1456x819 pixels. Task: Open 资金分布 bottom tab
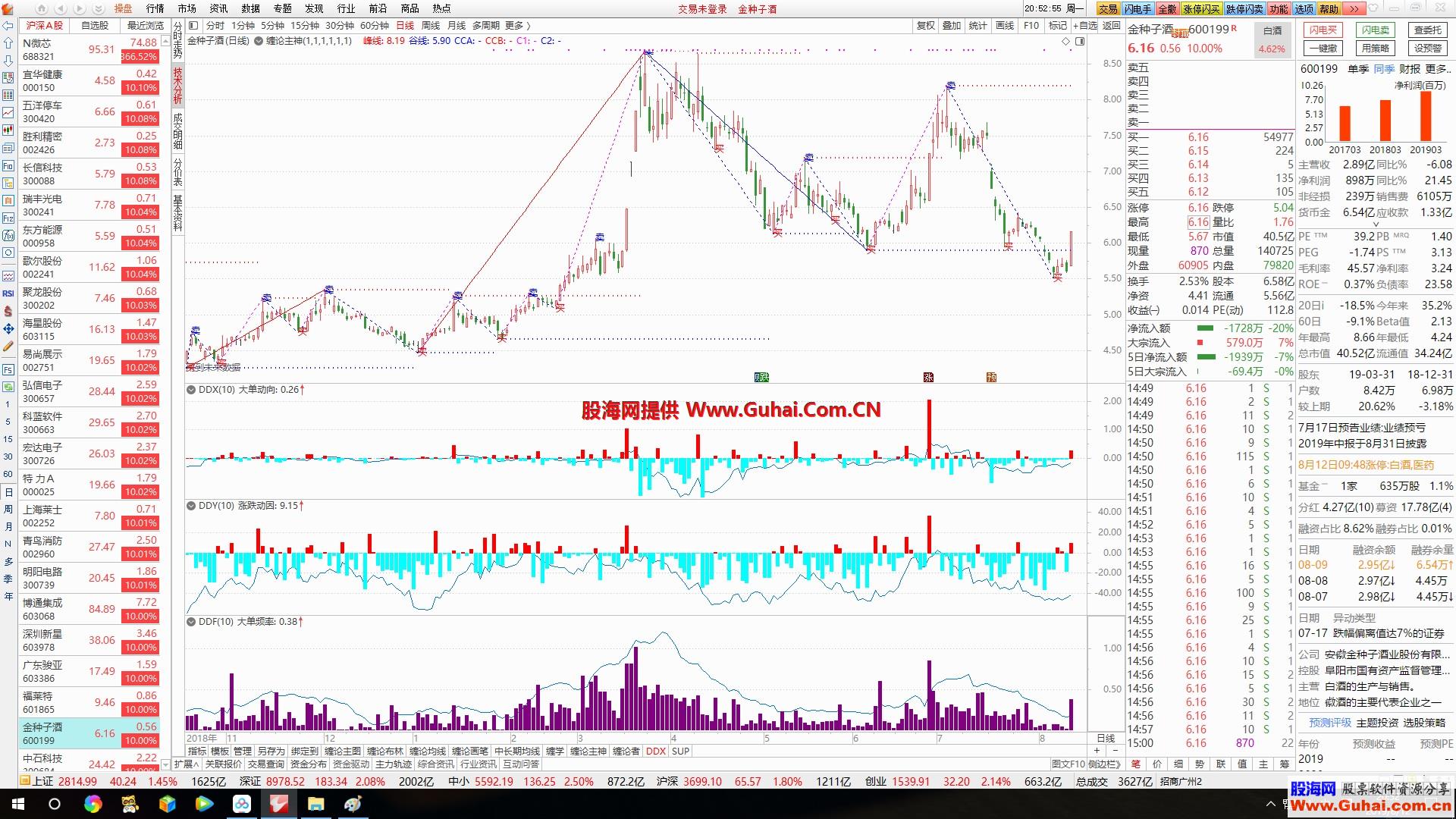click(308, 764)
